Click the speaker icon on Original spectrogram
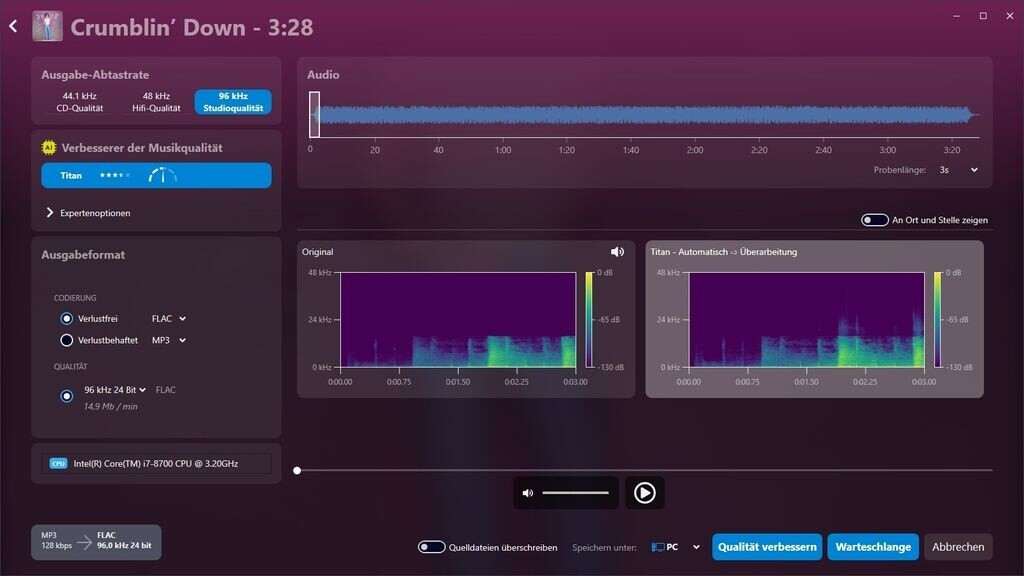Viewport: 1024px width, 576px height. tap(617, 252)
